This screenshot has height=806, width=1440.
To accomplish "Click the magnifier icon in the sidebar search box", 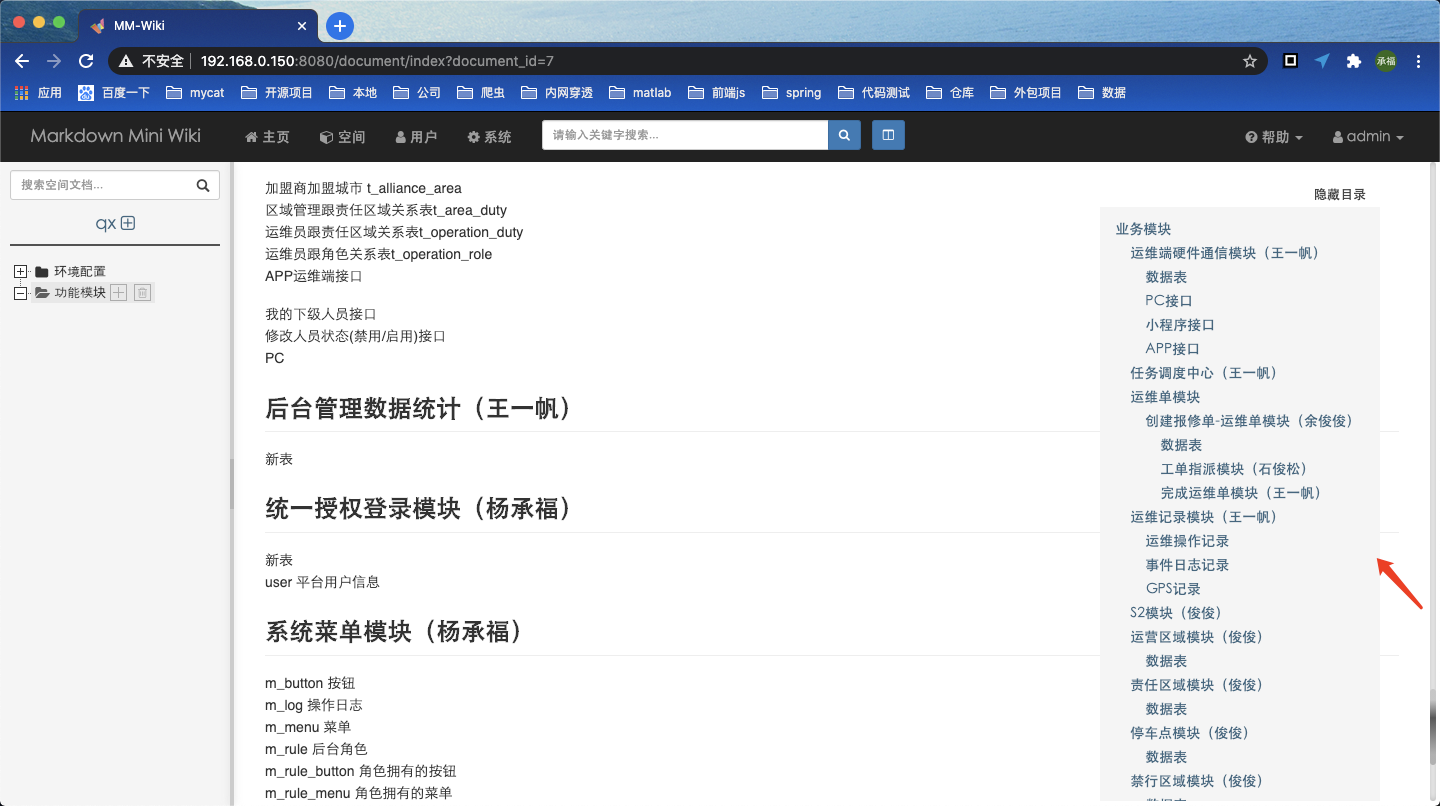I will 206,185.
